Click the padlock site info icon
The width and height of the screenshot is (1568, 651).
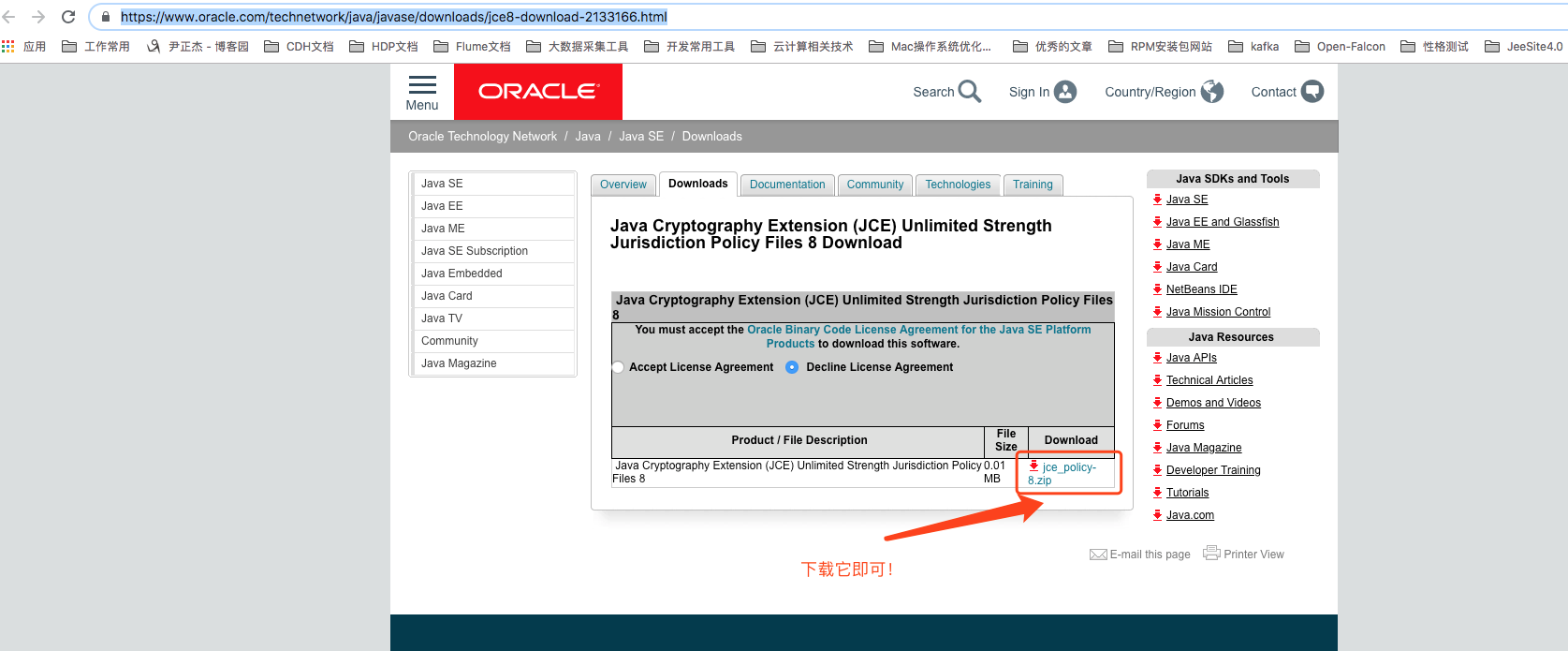[x=106, y=17]
